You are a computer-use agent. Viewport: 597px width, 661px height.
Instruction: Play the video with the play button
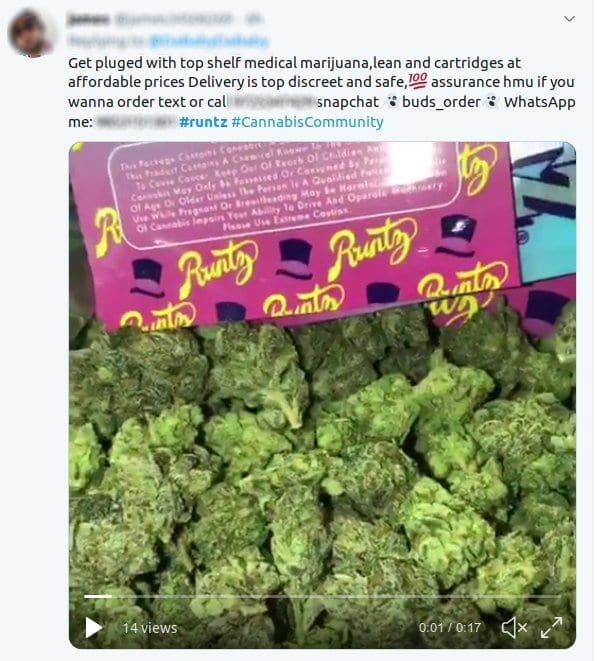tap(93, 627)
